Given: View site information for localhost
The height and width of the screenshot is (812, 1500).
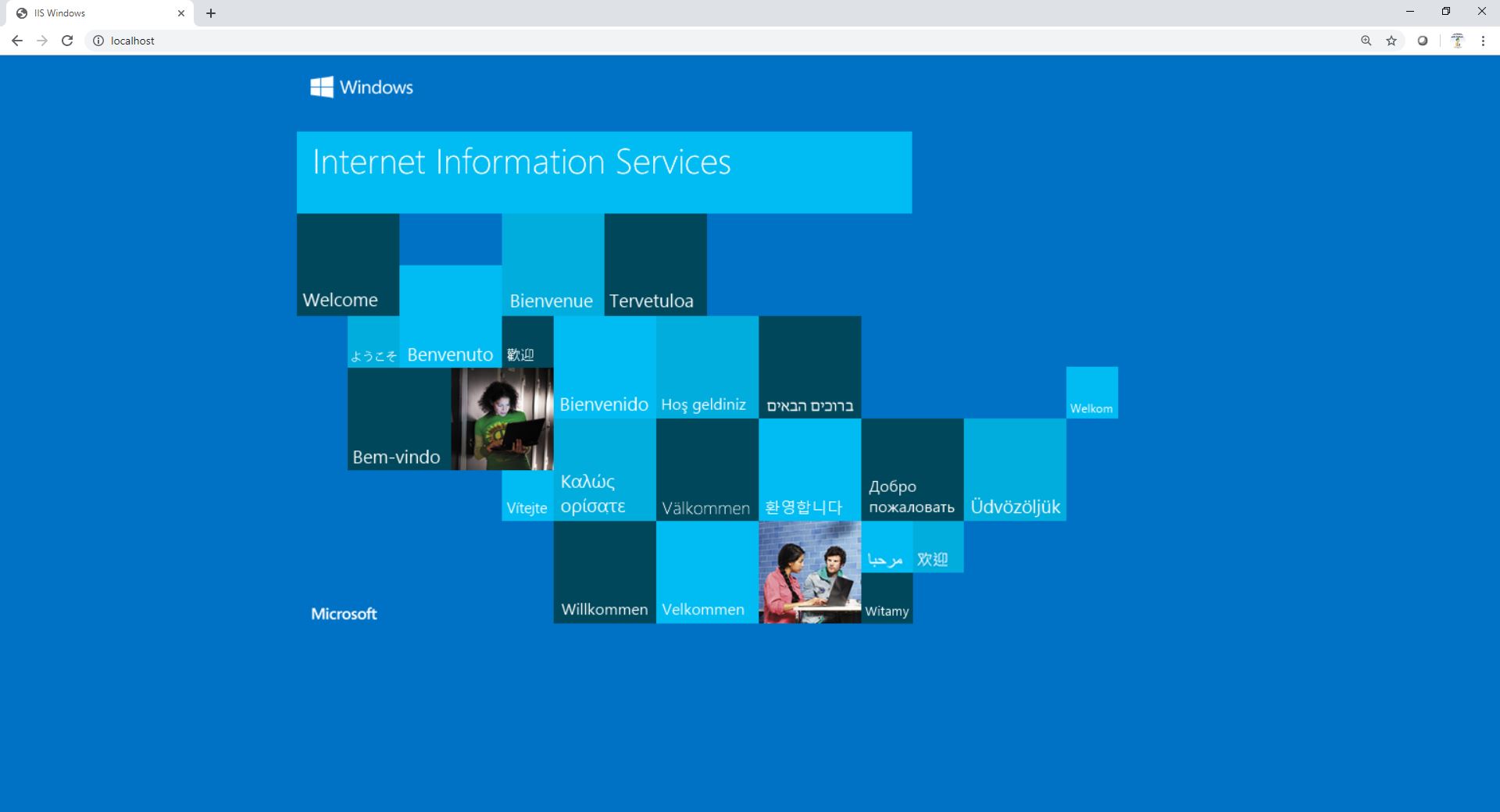Looking at the screenshot, I should tap(98, 41).
